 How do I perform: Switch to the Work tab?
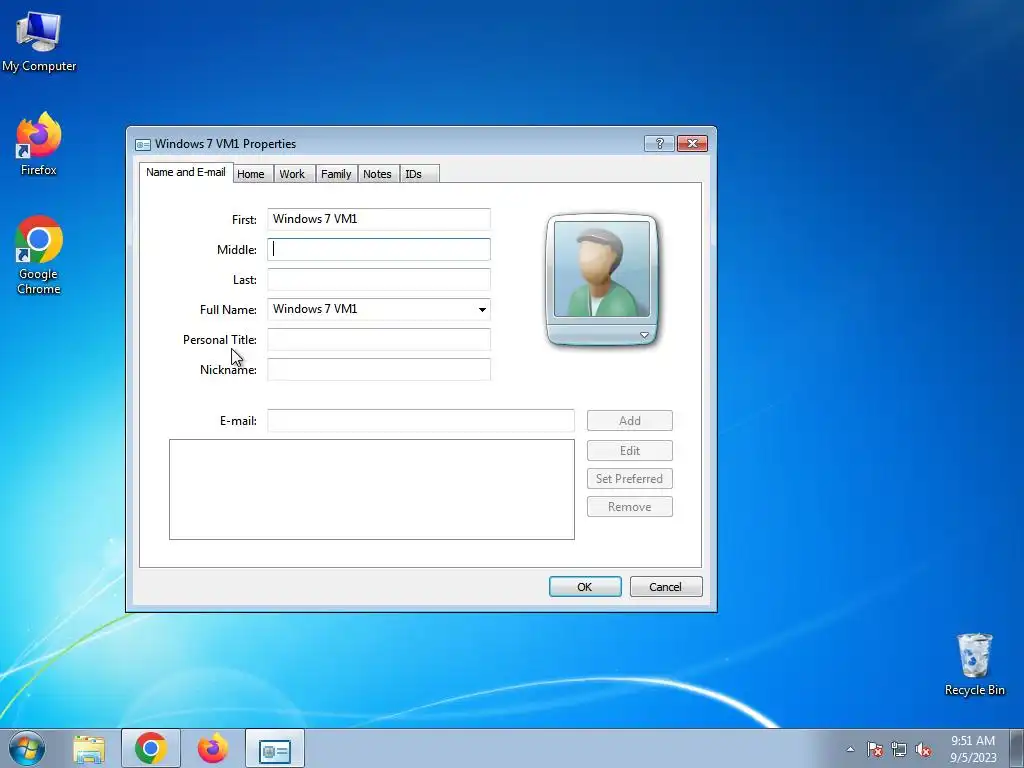292,174
